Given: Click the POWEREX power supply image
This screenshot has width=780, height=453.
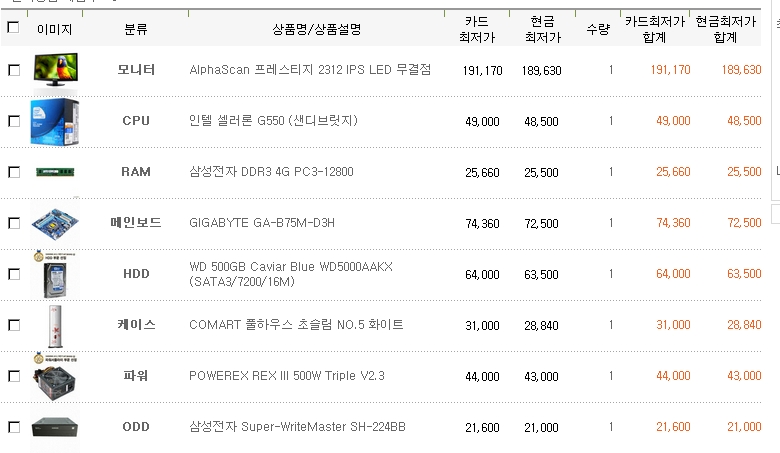Looking at the screenshot, I should coord(55,376).
